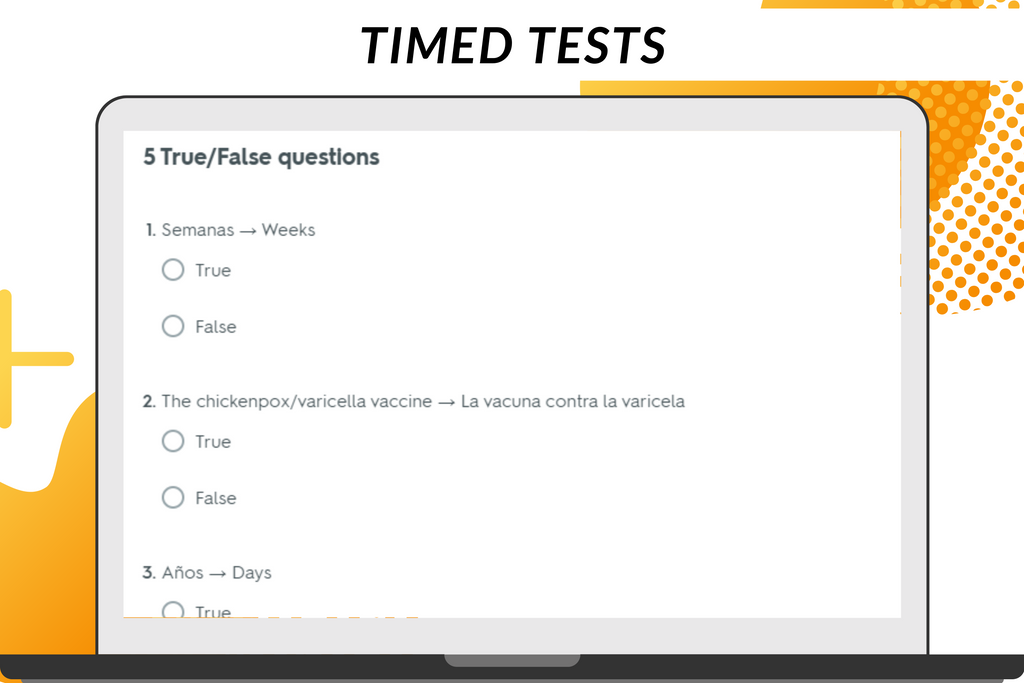The height and width of the screenshot is (683, 1024).
Task: Click the 'False' text label under question 1
Action: pos(216,327)
